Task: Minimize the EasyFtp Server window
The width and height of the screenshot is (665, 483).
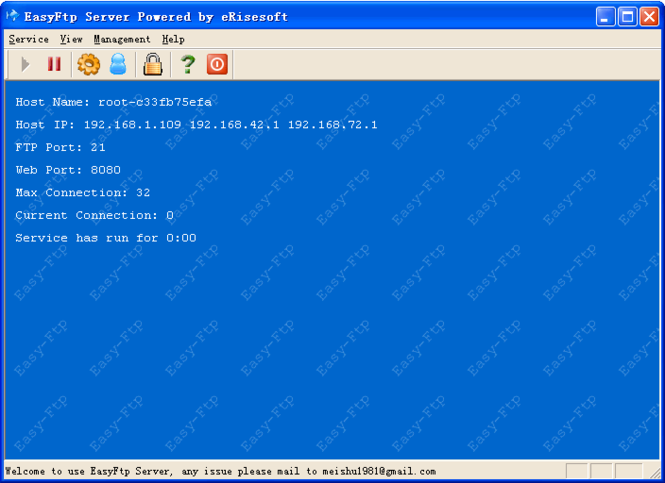Action: pyautogui.click(x=605, y=17)
